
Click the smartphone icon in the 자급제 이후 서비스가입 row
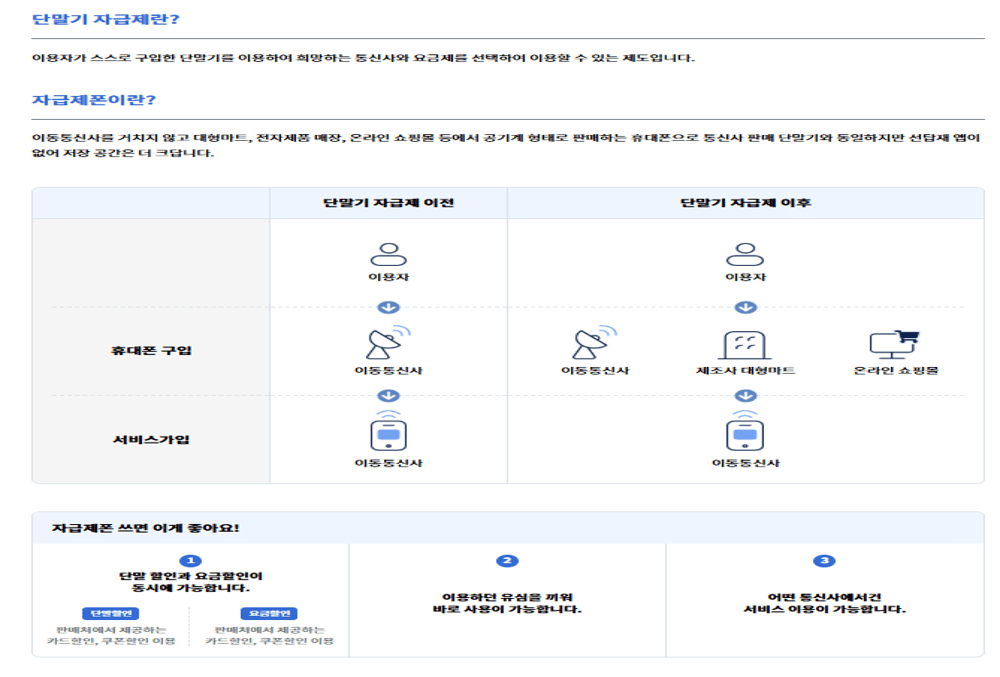[x=745, y=432]
